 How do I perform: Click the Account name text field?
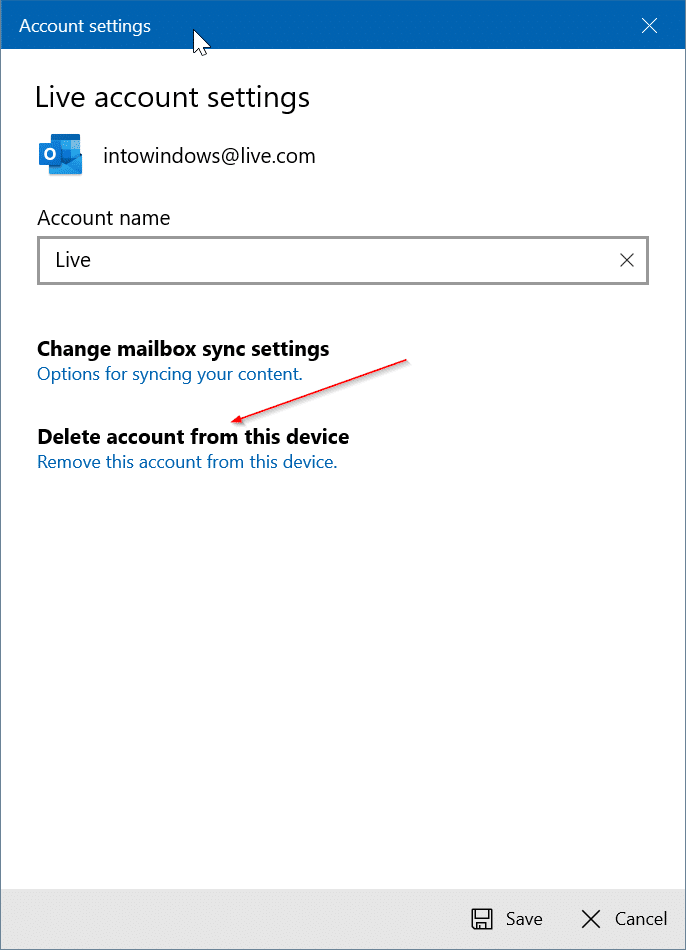[x=343, y=260]
